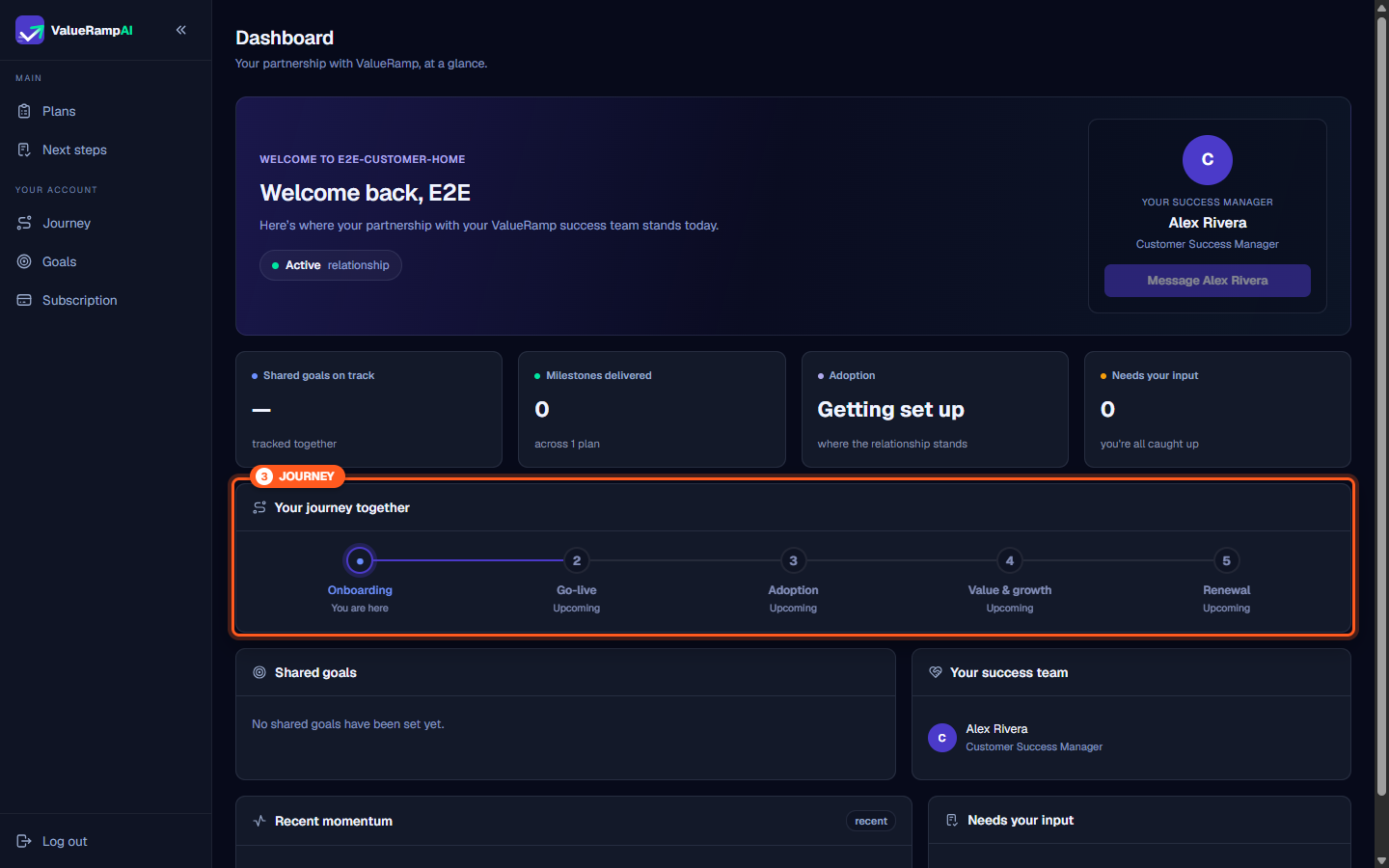Click the Dashboard page title
The width and height of the screenshot is (1389, 868).
[285, 38]
